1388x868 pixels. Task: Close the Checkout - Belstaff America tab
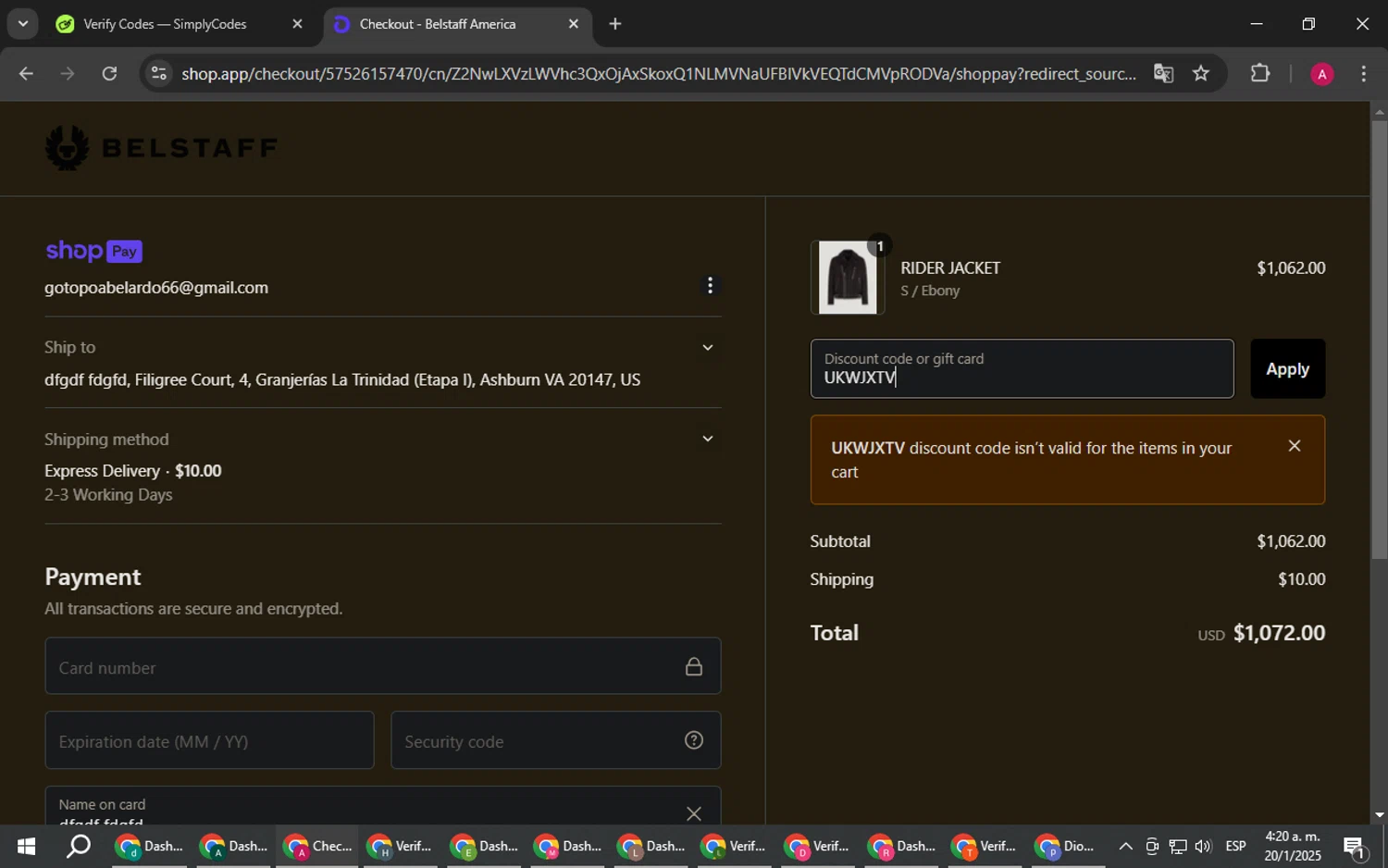pyautogui.click(x=574, y=24)
